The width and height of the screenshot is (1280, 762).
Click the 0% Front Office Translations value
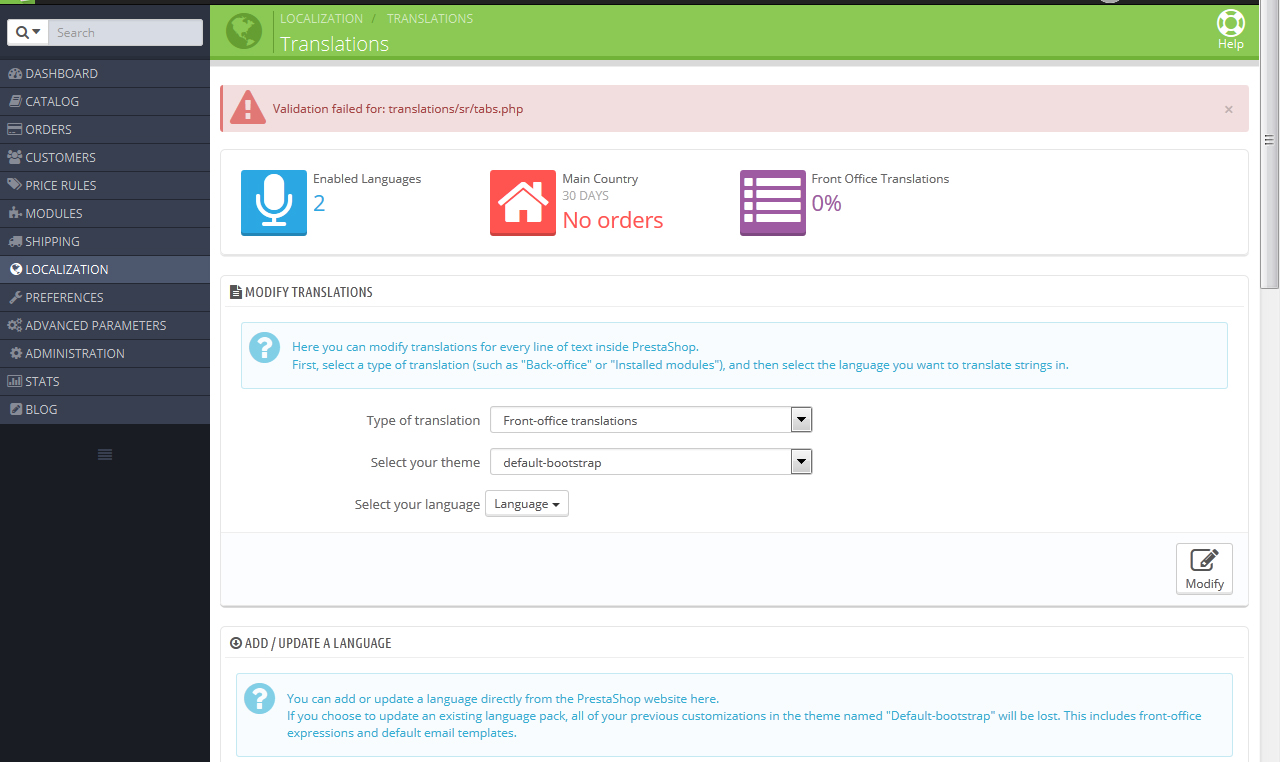click(x=827, y=203)
